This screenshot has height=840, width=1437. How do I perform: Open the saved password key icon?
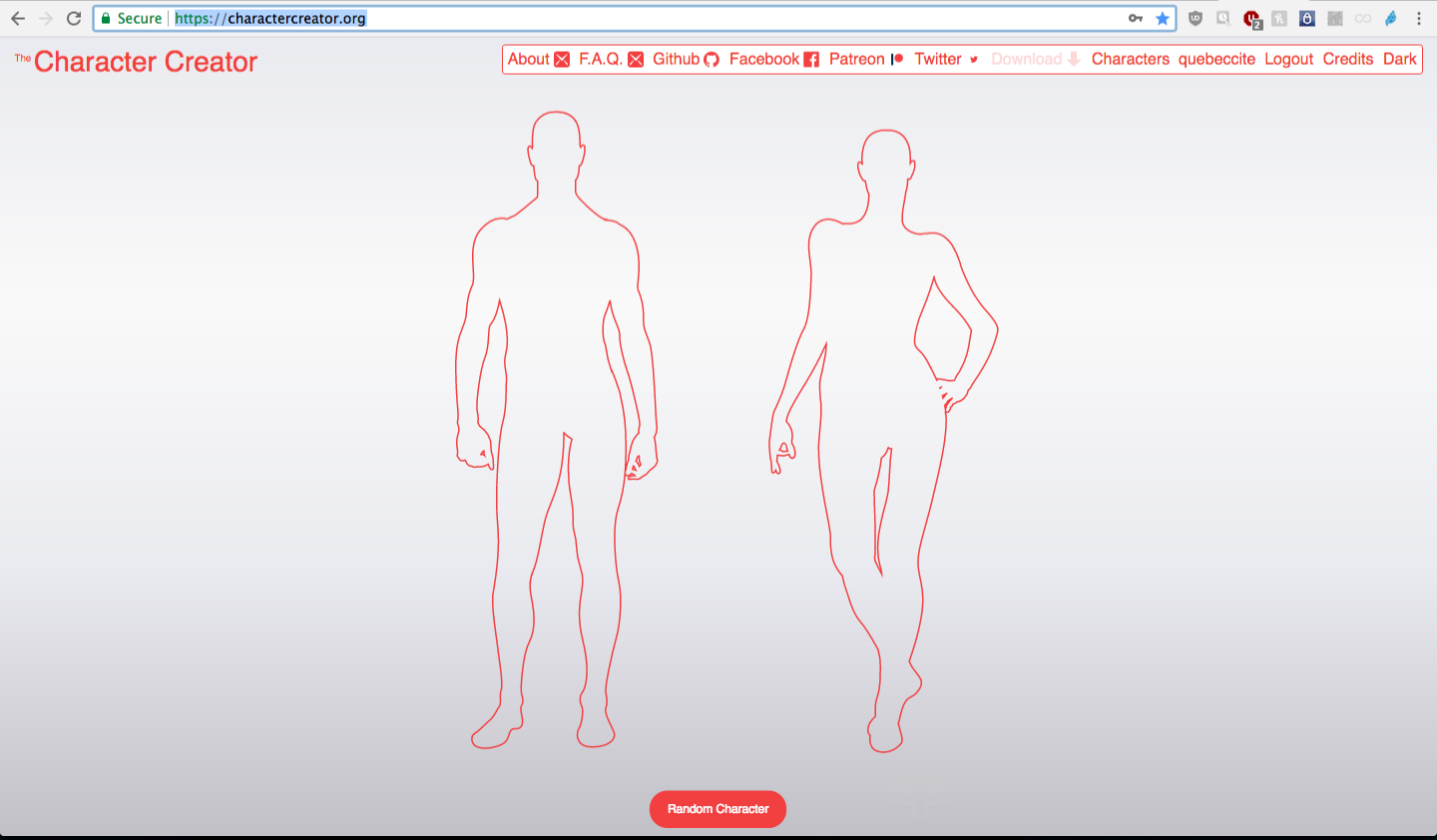1136,18
